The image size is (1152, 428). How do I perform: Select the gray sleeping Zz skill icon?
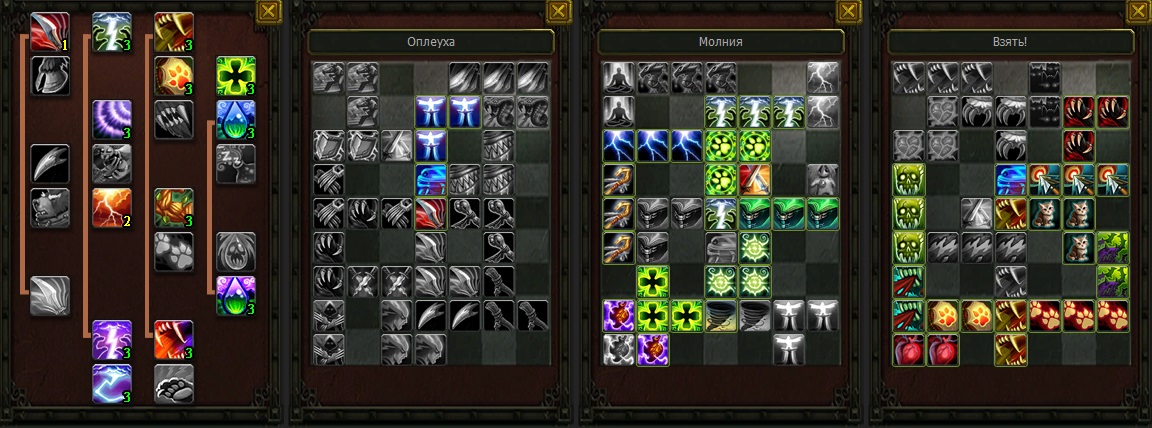(236, 164)
